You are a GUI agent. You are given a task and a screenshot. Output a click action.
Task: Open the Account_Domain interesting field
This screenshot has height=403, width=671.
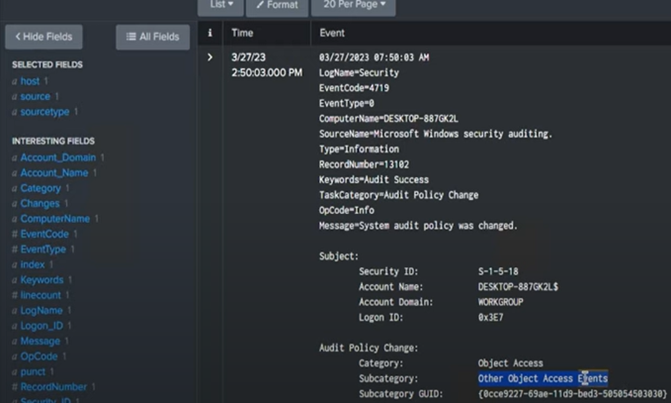[58, 157]
